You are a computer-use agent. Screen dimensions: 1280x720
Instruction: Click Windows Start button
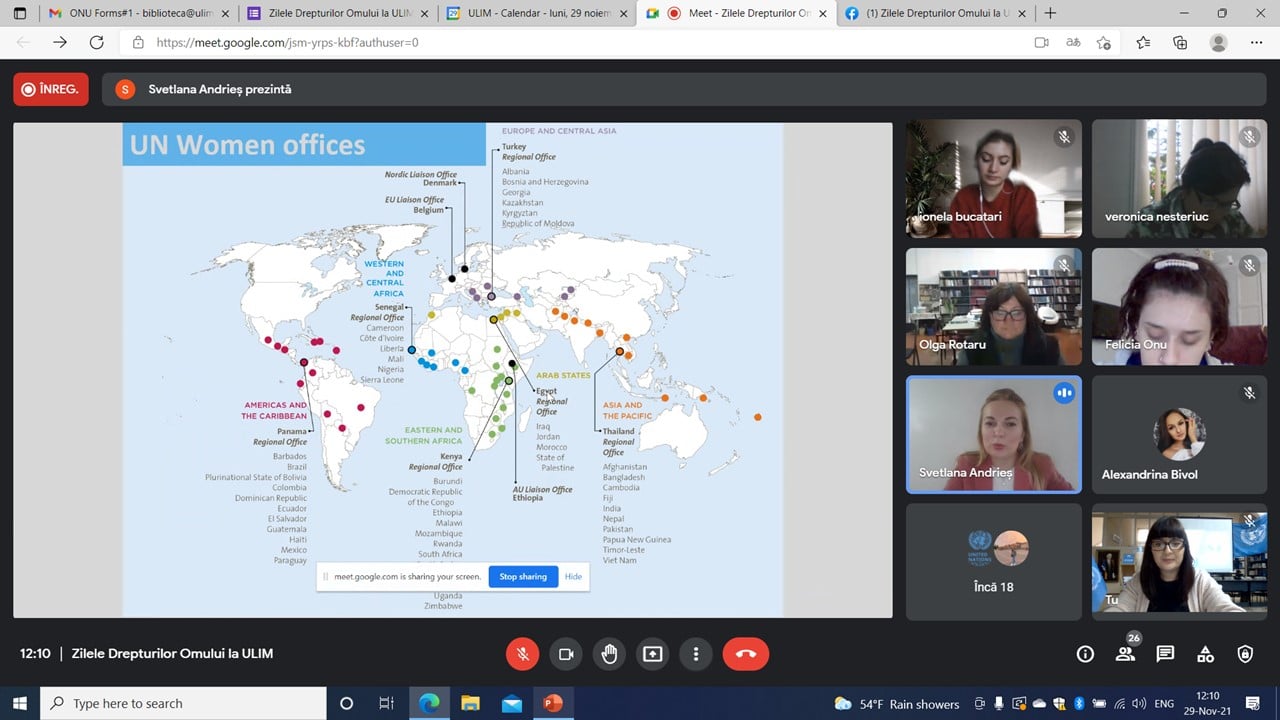click(20, 703)
